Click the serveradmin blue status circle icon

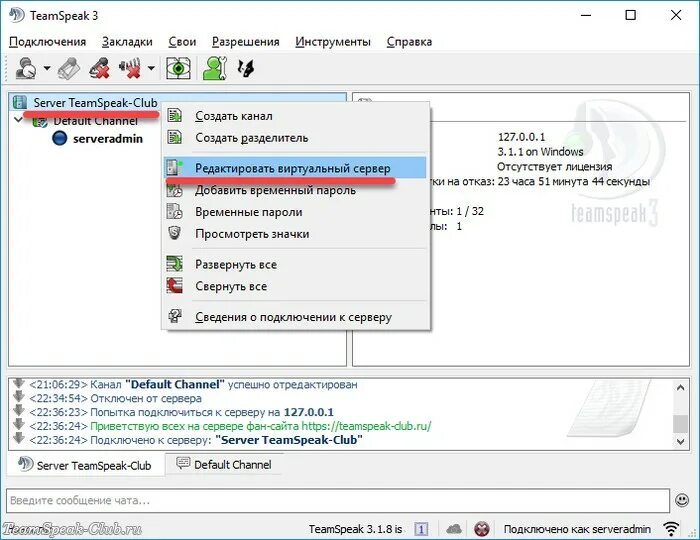(x=59, y=138)
